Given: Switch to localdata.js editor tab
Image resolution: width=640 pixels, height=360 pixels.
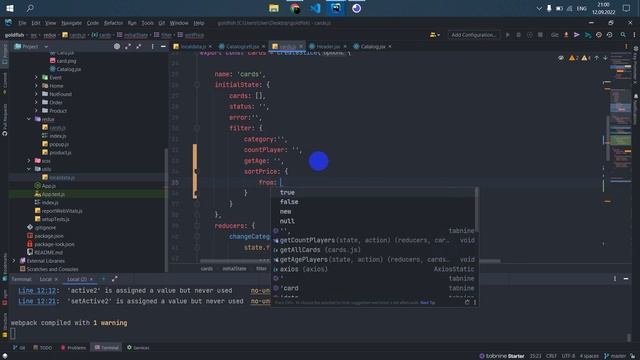Looking at the screenshot, I should [x=192, y=47].
